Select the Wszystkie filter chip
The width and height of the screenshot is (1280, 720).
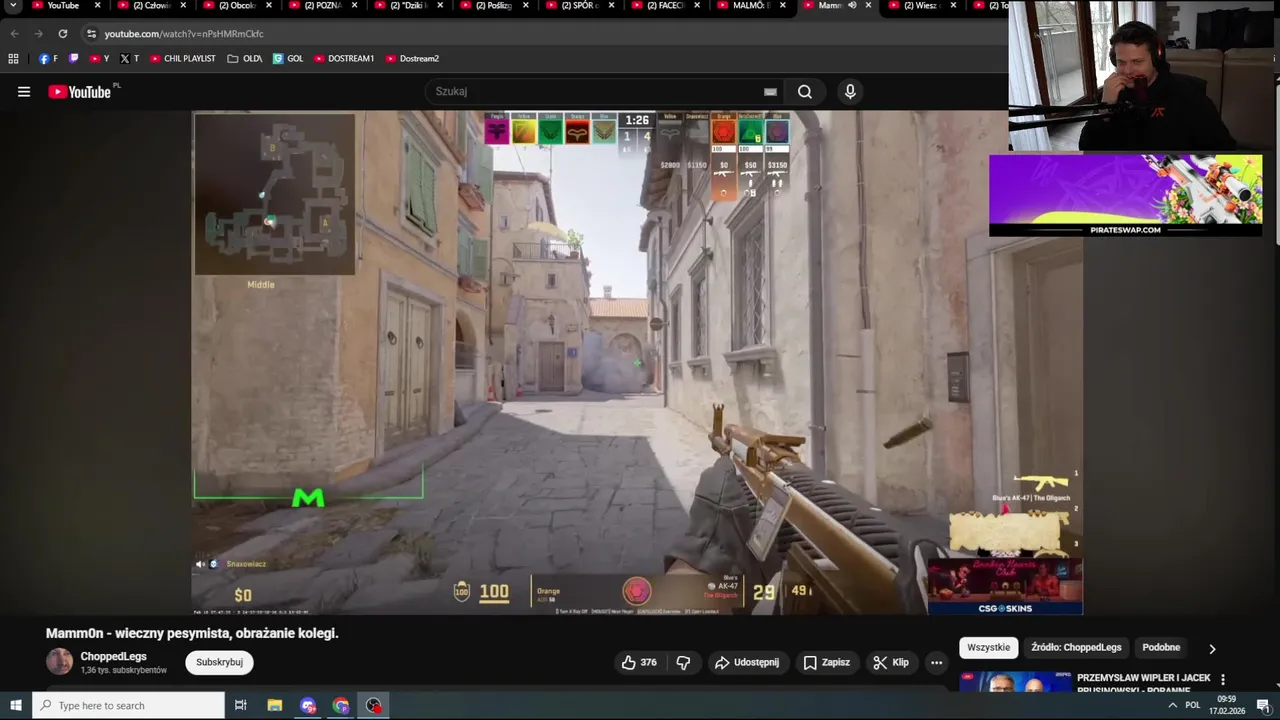point(989,648)
